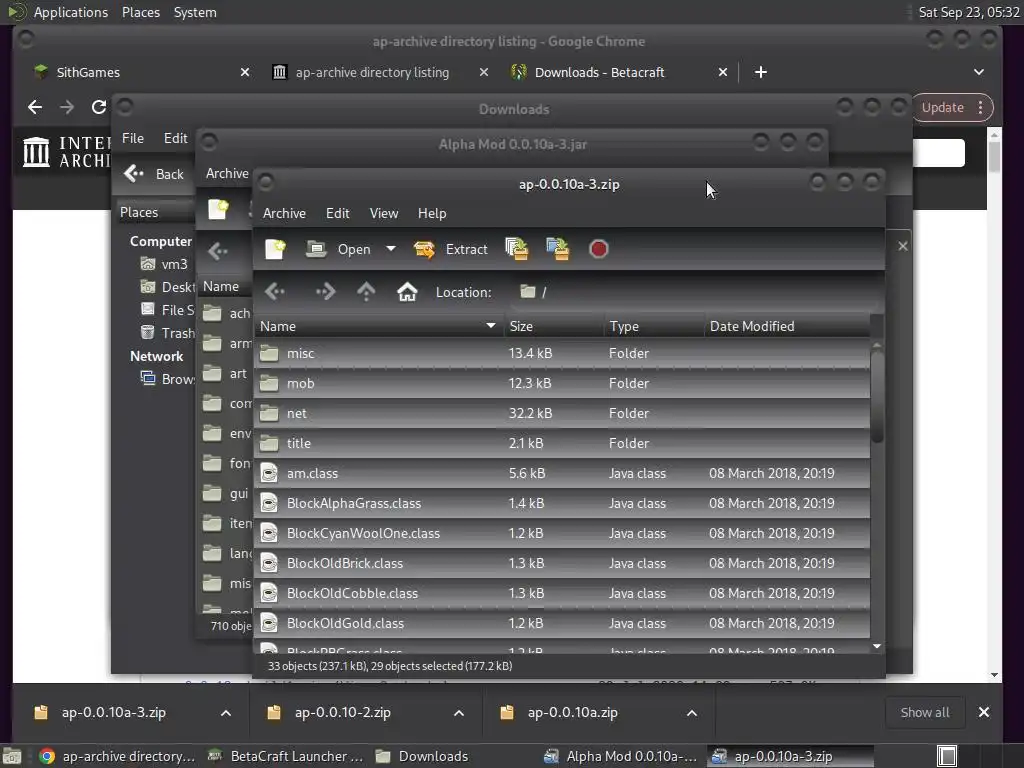Close the Chrome downloads bar

click(984, 712)
